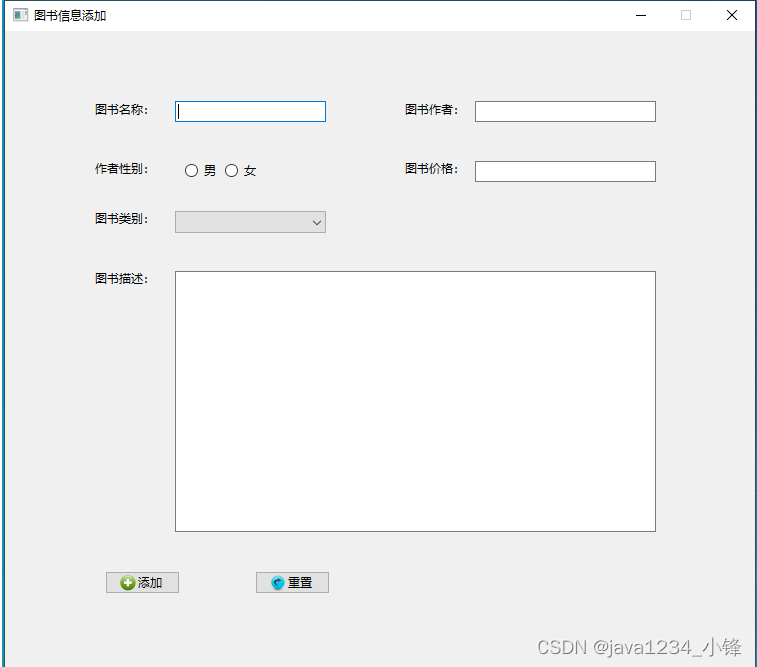
Task: Click the window icon in title bar
Action: coord(20,15)
